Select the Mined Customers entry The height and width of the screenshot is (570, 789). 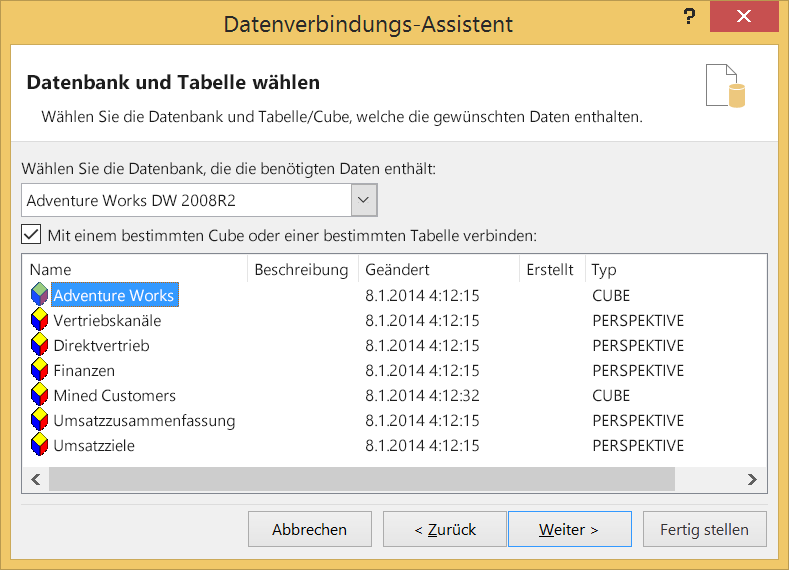pos(115,395)
